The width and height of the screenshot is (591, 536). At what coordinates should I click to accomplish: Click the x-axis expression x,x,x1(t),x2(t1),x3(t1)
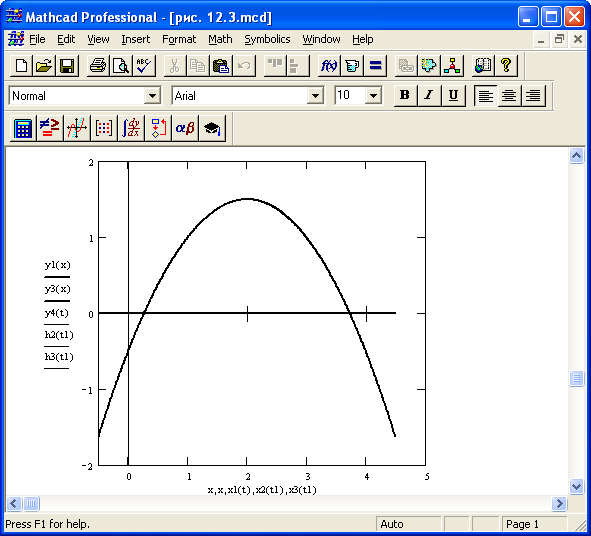[262, 490]
